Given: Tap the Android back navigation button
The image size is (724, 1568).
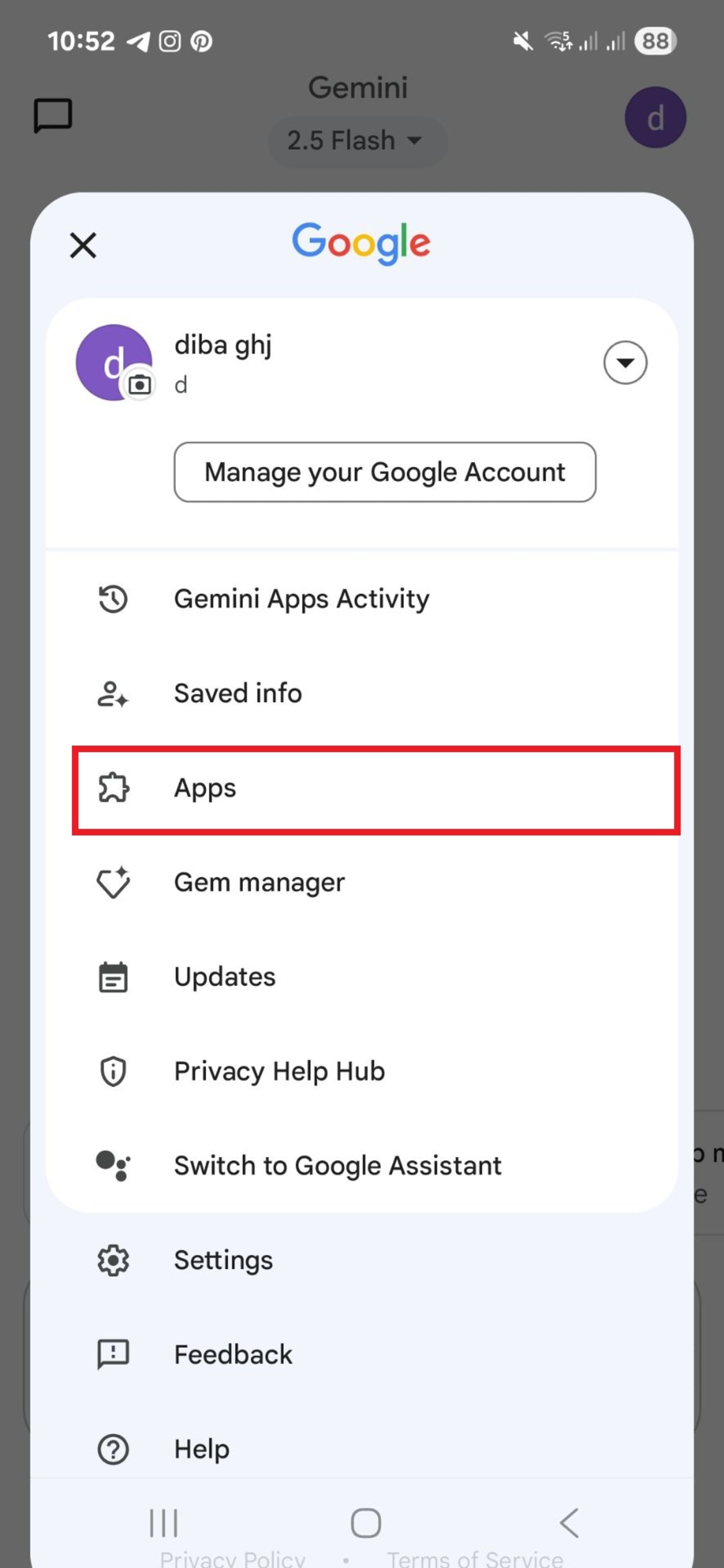Looking at the screenshot, I should click(x=569, y=1523).
